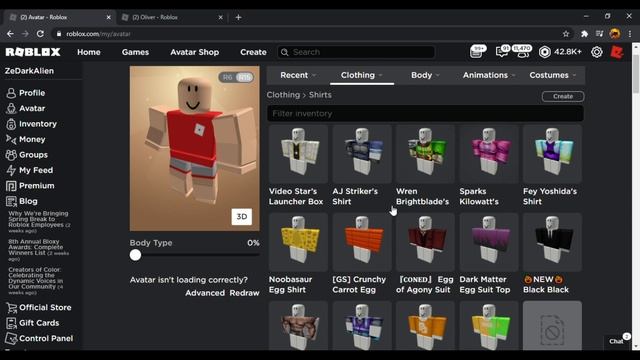Click the Clothing breadcrumb link
This screenshot has height=360, width=640.
(283, 95)
